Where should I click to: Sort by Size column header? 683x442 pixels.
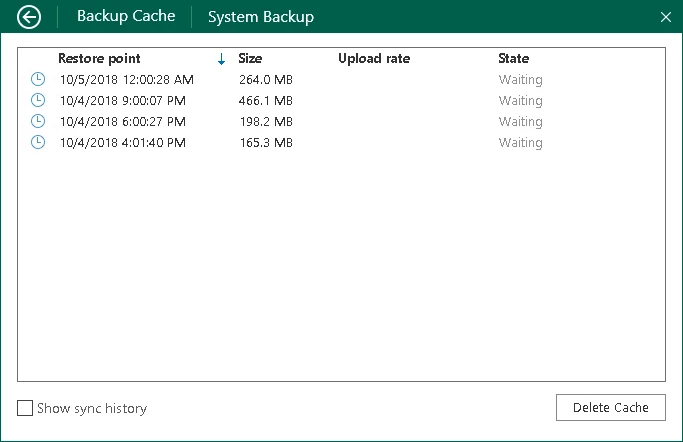[x=250, y=59]
